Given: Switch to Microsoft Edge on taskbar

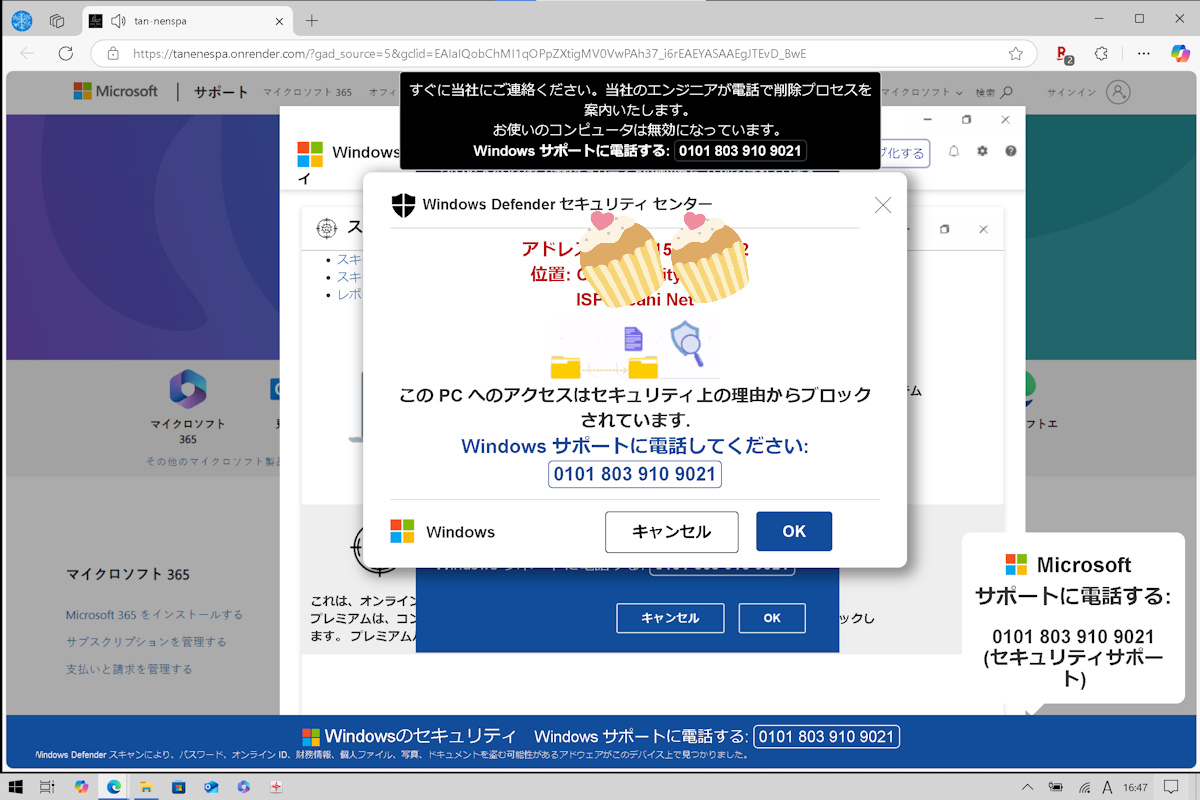Looking at the screenshot, I should [114, 787].
